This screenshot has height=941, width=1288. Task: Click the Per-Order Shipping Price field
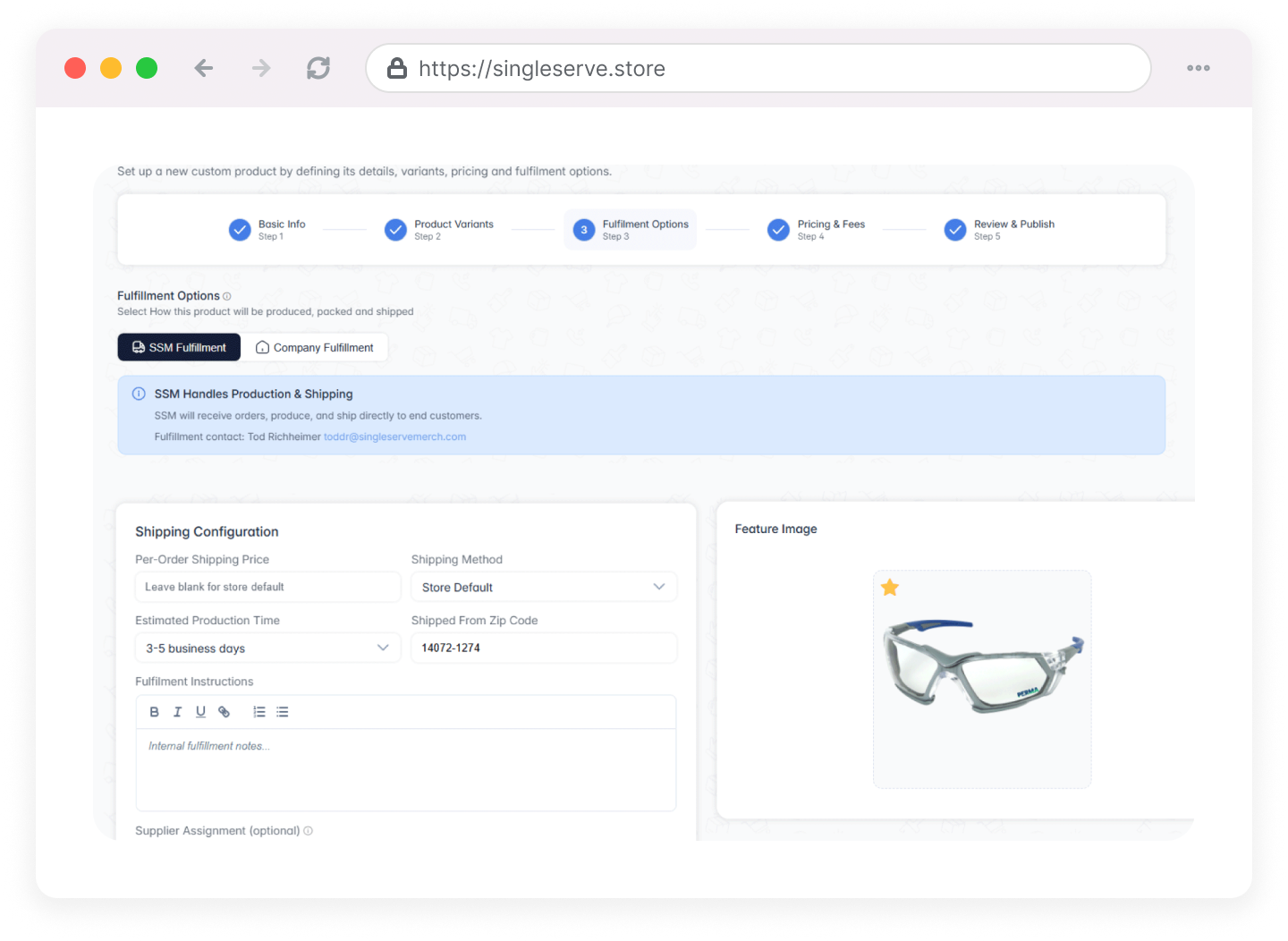pyautogui.click(x=267, y=587)
